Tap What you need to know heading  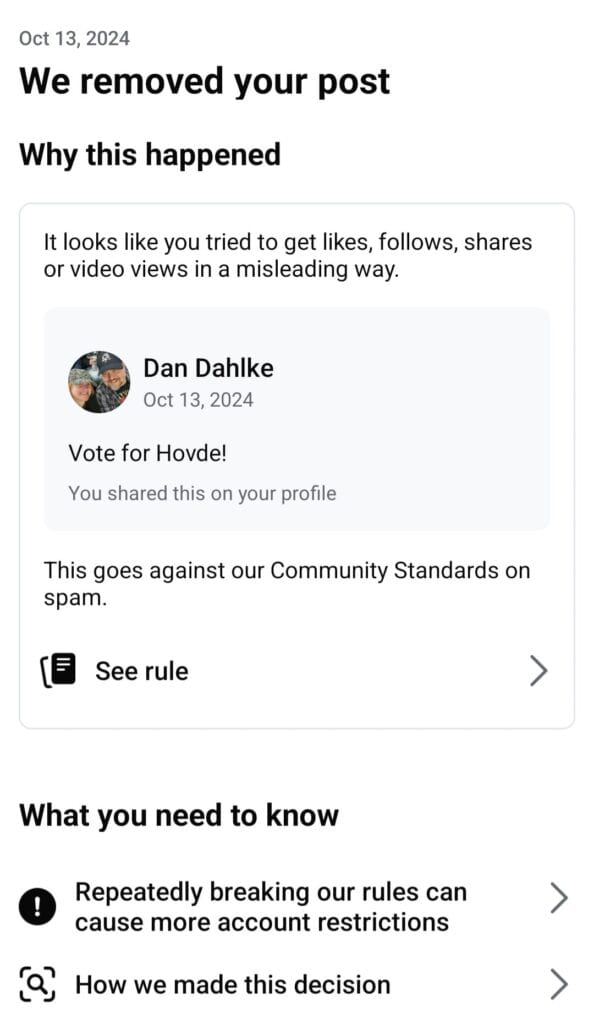click(x=179, y=816)
